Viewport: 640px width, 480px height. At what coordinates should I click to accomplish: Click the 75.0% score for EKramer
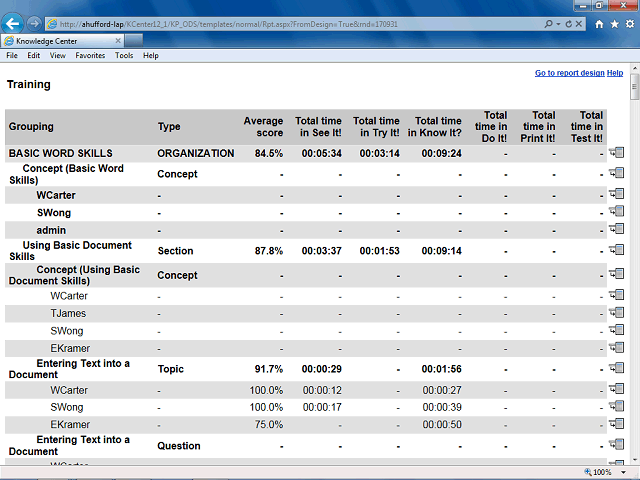coord(269,424)
